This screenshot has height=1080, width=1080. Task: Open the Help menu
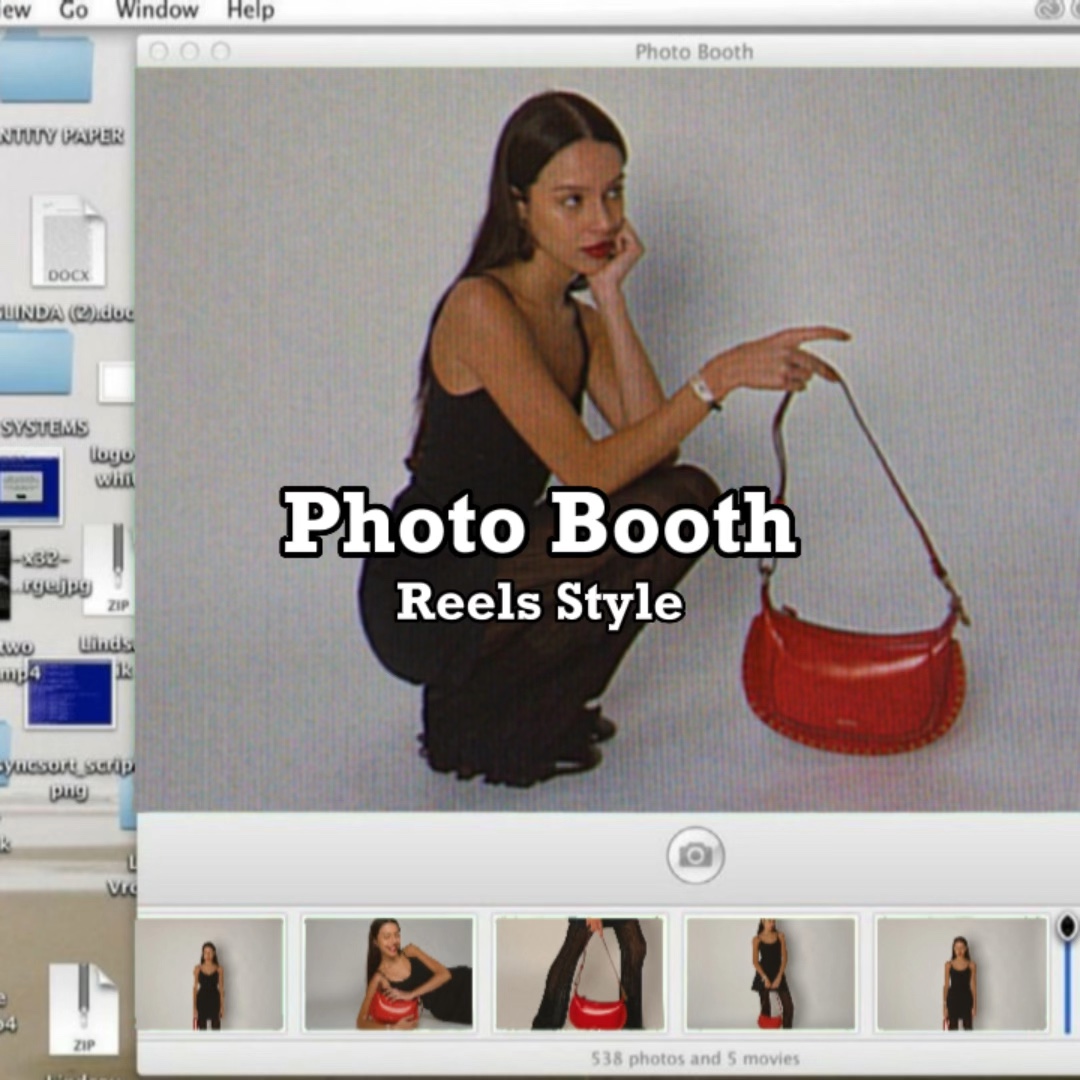249,11
